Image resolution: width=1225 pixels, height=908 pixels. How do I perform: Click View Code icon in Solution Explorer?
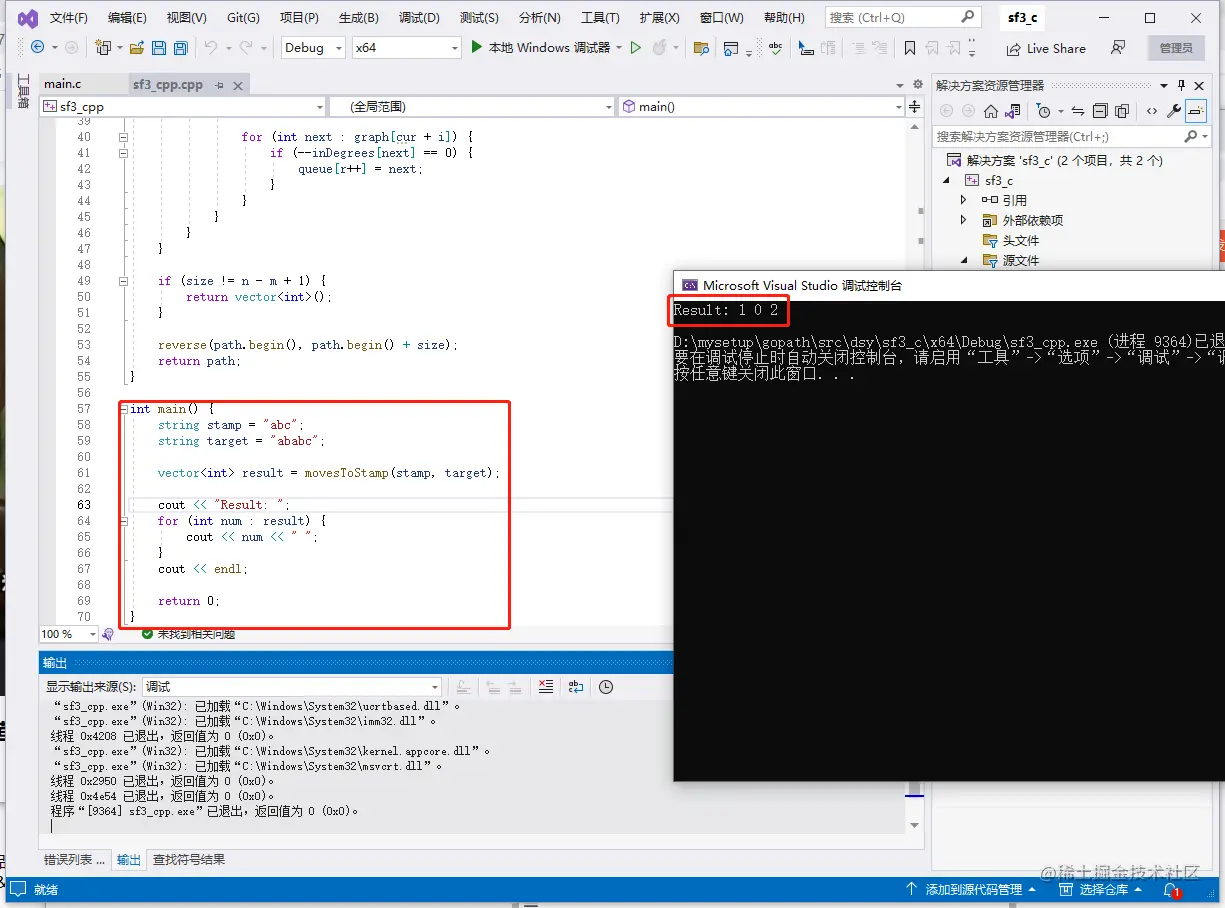coord(1152,111)
